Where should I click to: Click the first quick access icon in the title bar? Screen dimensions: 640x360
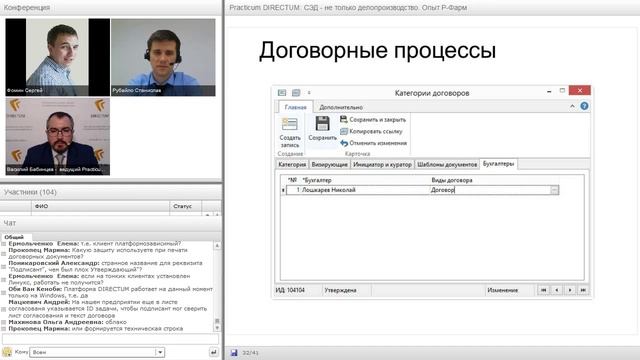click(282, 93)
